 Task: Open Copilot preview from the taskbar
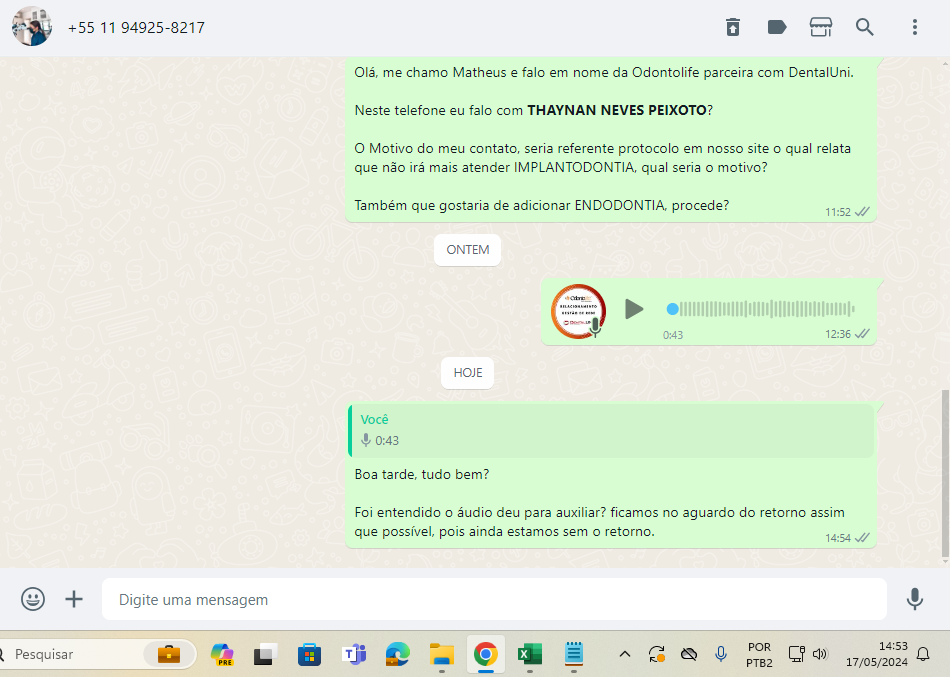pos(222,655)
